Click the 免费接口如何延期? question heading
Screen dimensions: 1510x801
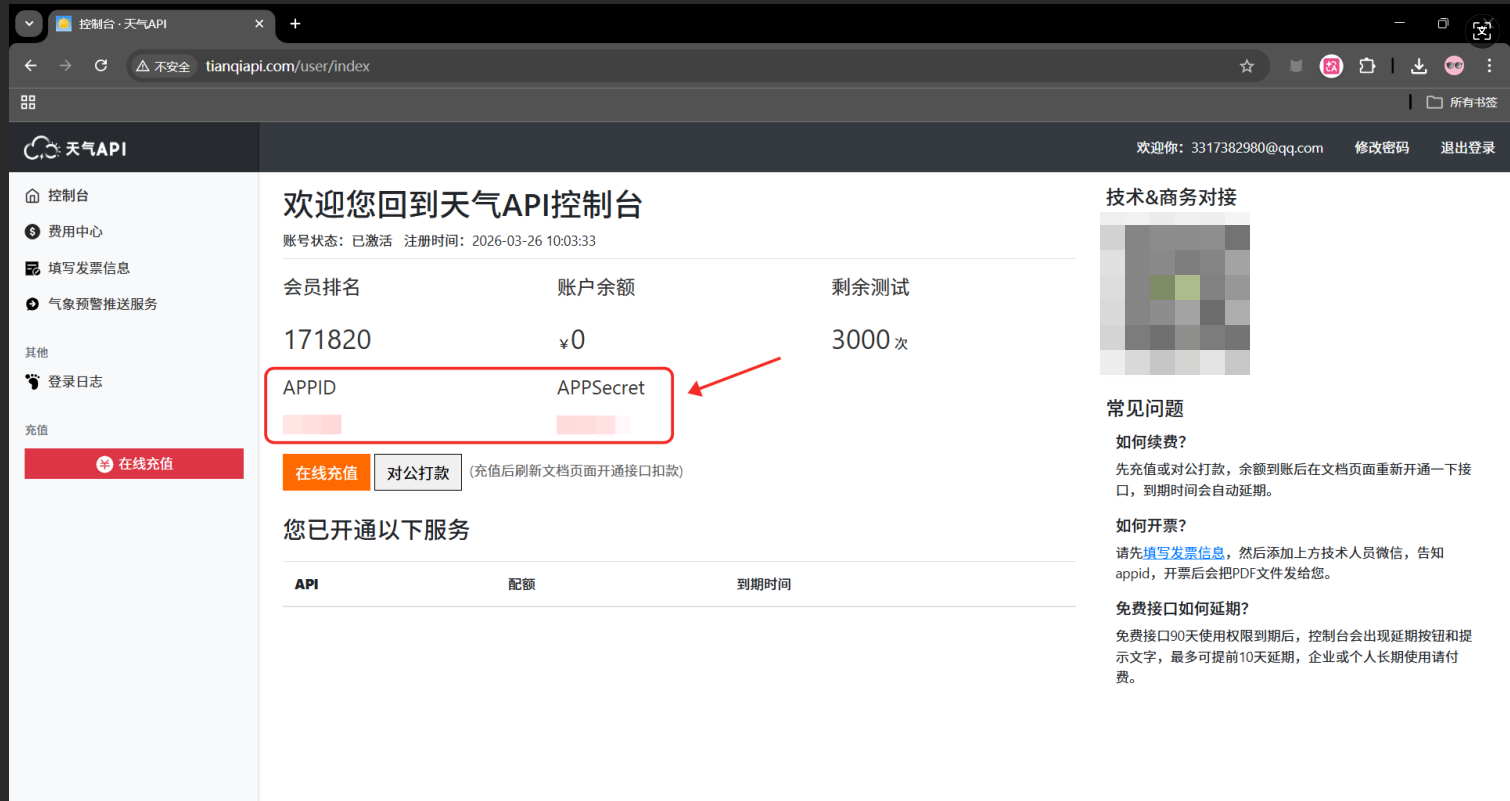tap(1183, 608)
